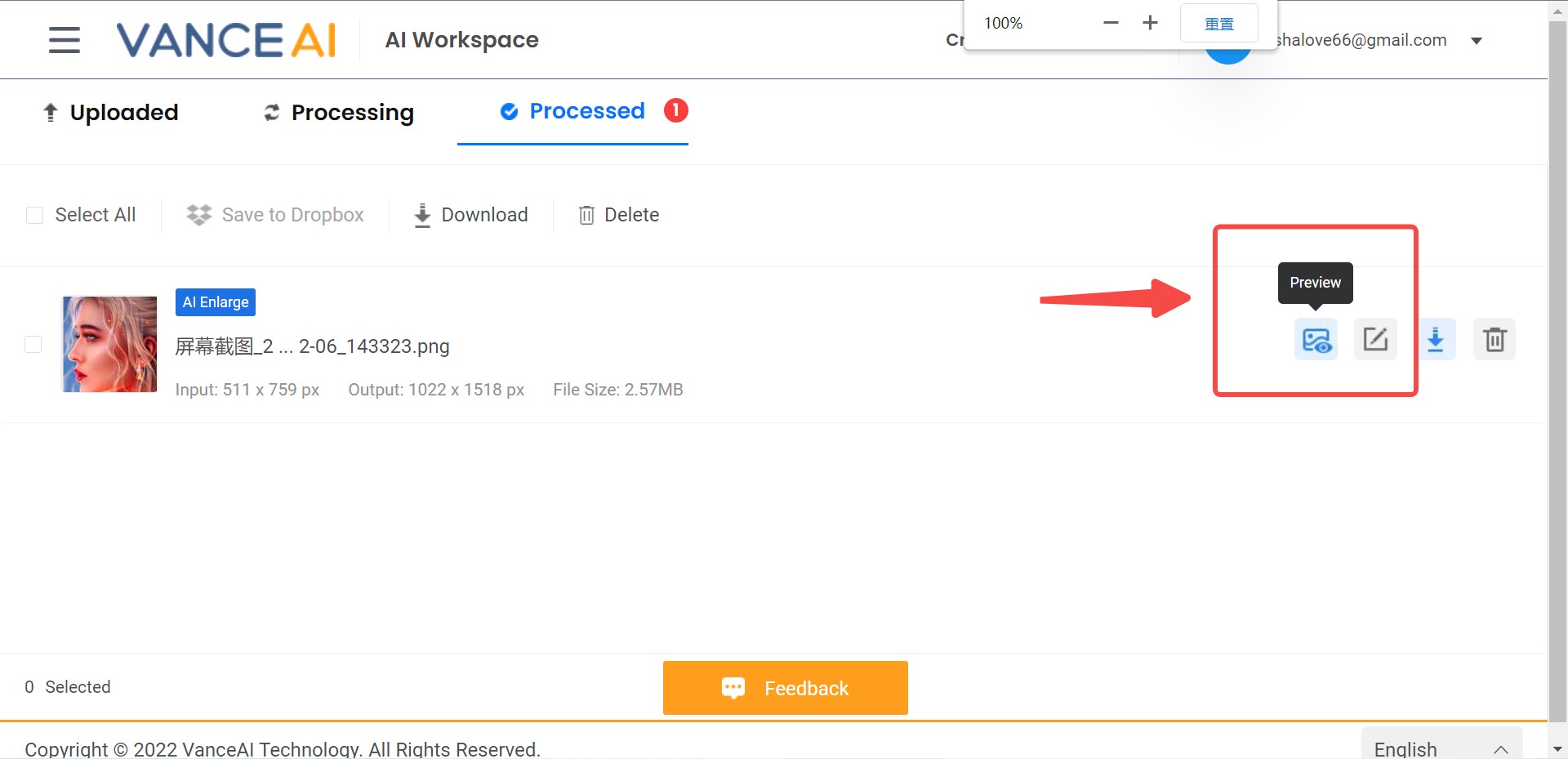Image resolution: width=1568 pixels, height=759 pixels.
Task: Switch to the Uploaded tab
Action: coord(110,112)
